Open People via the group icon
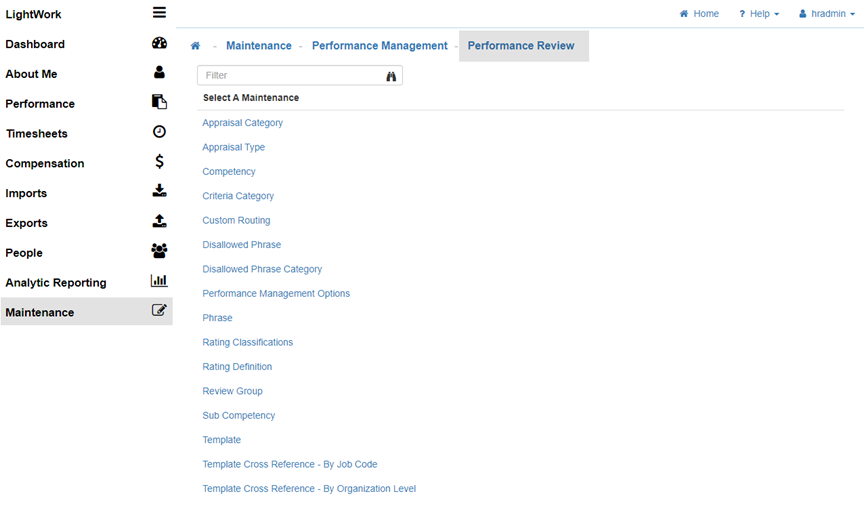 coord(159,252)
